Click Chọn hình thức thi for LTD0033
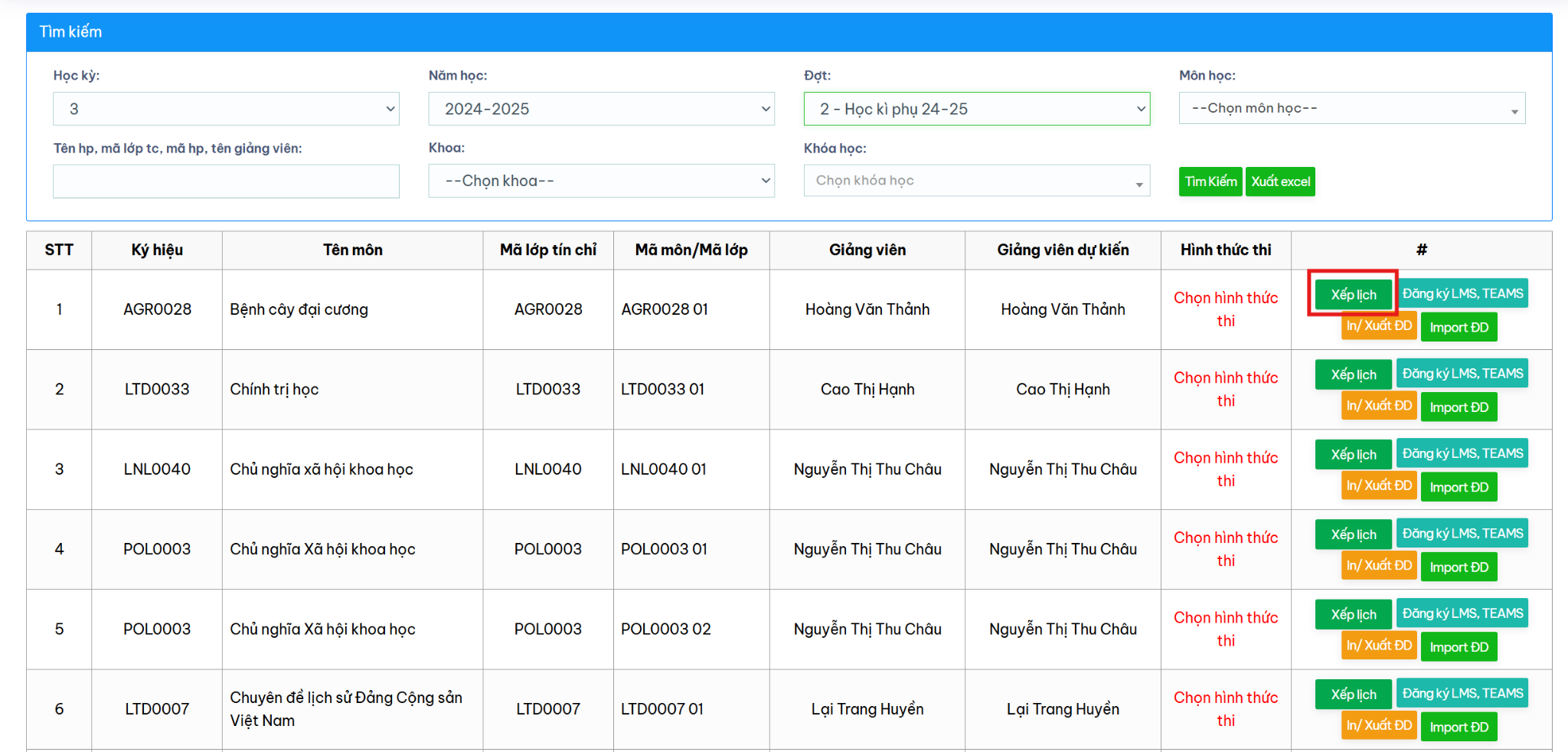The image size is (1568, 752). click(x=1226, y=389)
